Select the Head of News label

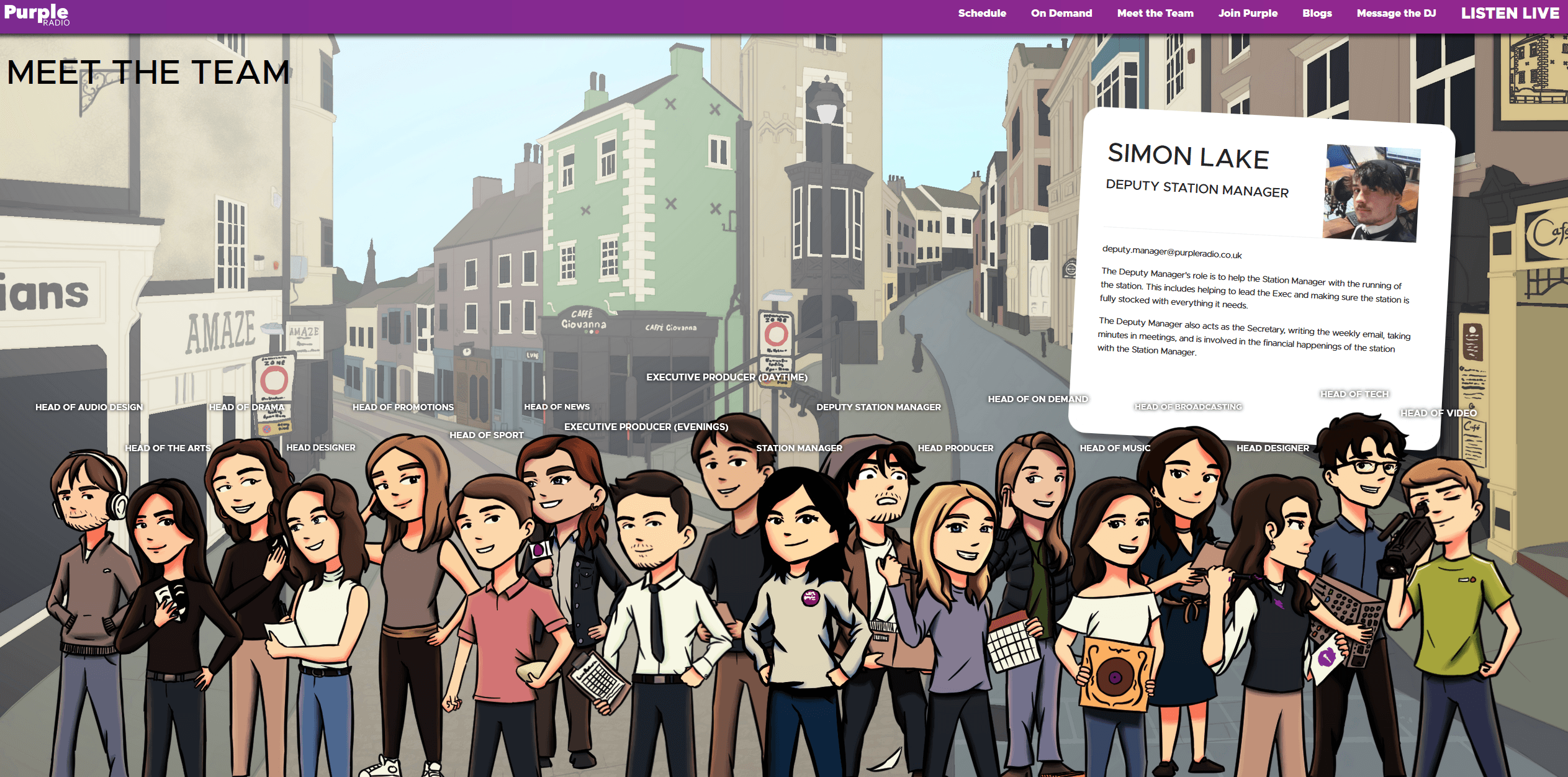point(557,406)
